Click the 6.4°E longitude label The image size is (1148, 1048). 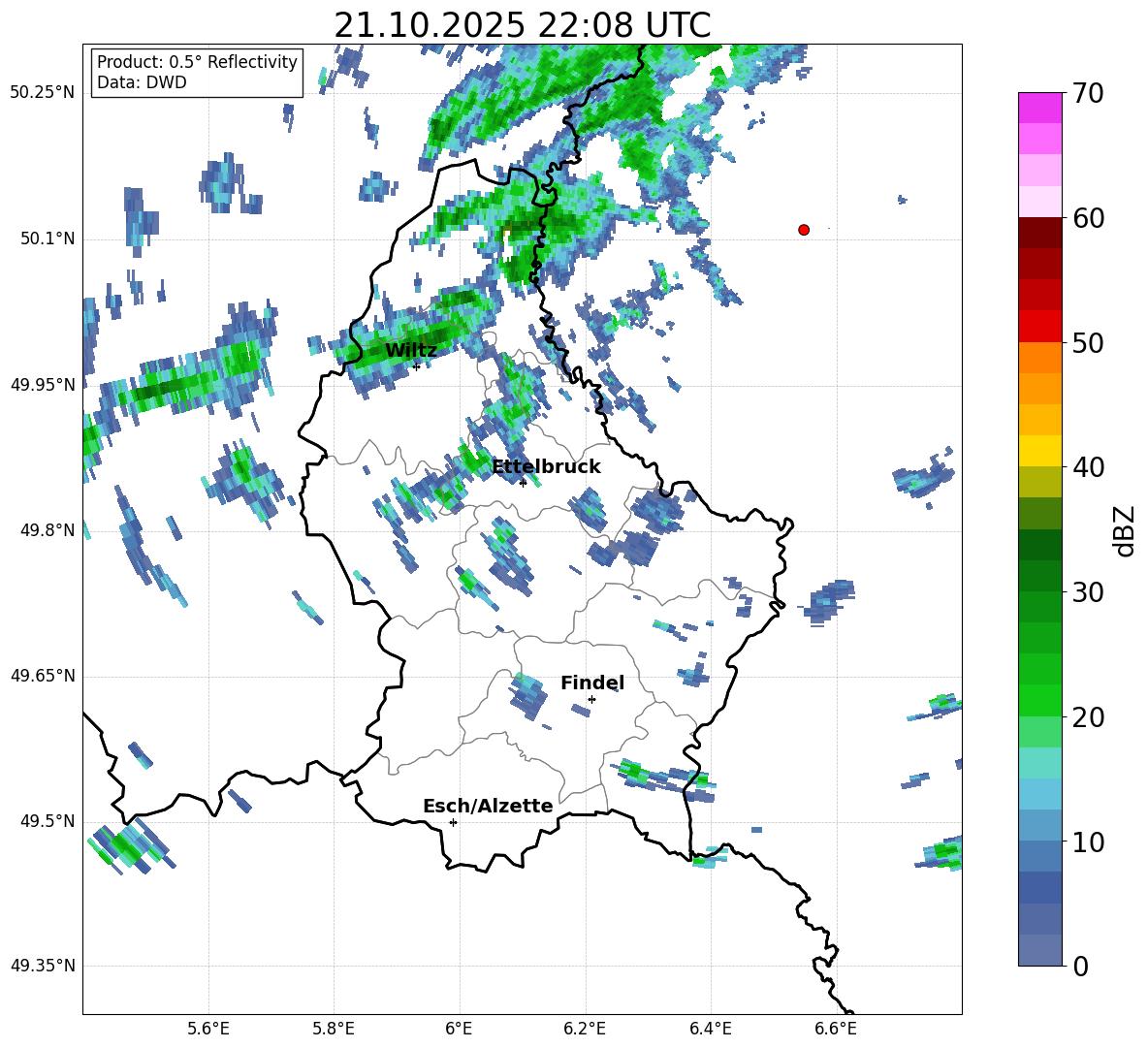tap(710, 1029)
